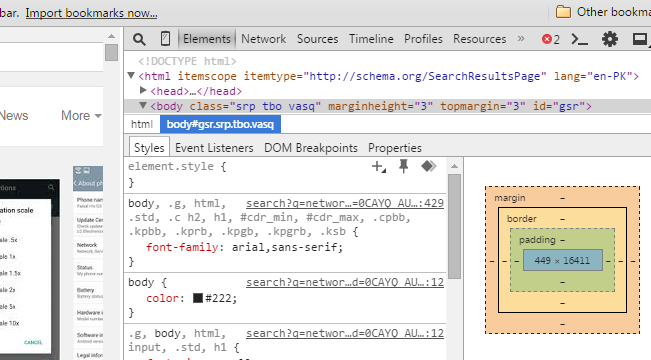Click the #222 color swatch
The image size is (651, 360).
coord(198,298)
